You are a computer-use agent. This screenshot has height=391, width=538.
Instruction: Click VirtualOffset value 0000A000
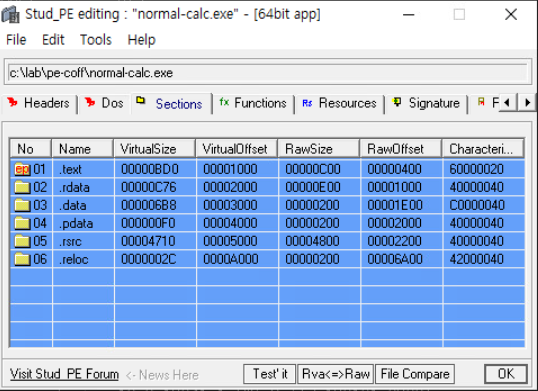click(x=231, y=259)
